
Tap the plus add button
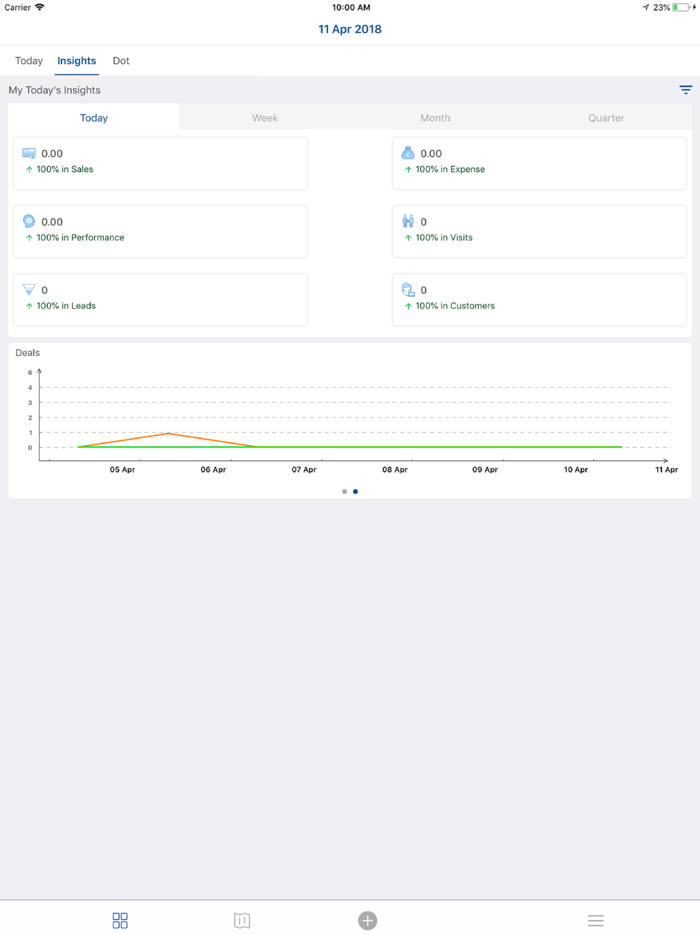(368, 920)
